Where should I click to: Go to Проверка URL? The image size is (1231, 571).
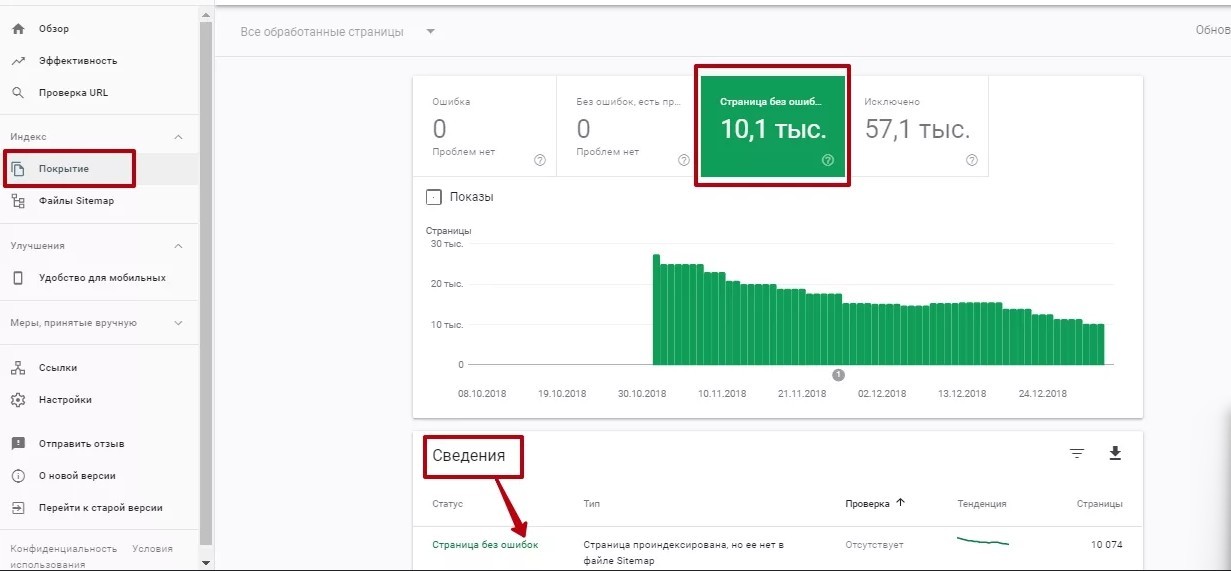tap(73, 93)
